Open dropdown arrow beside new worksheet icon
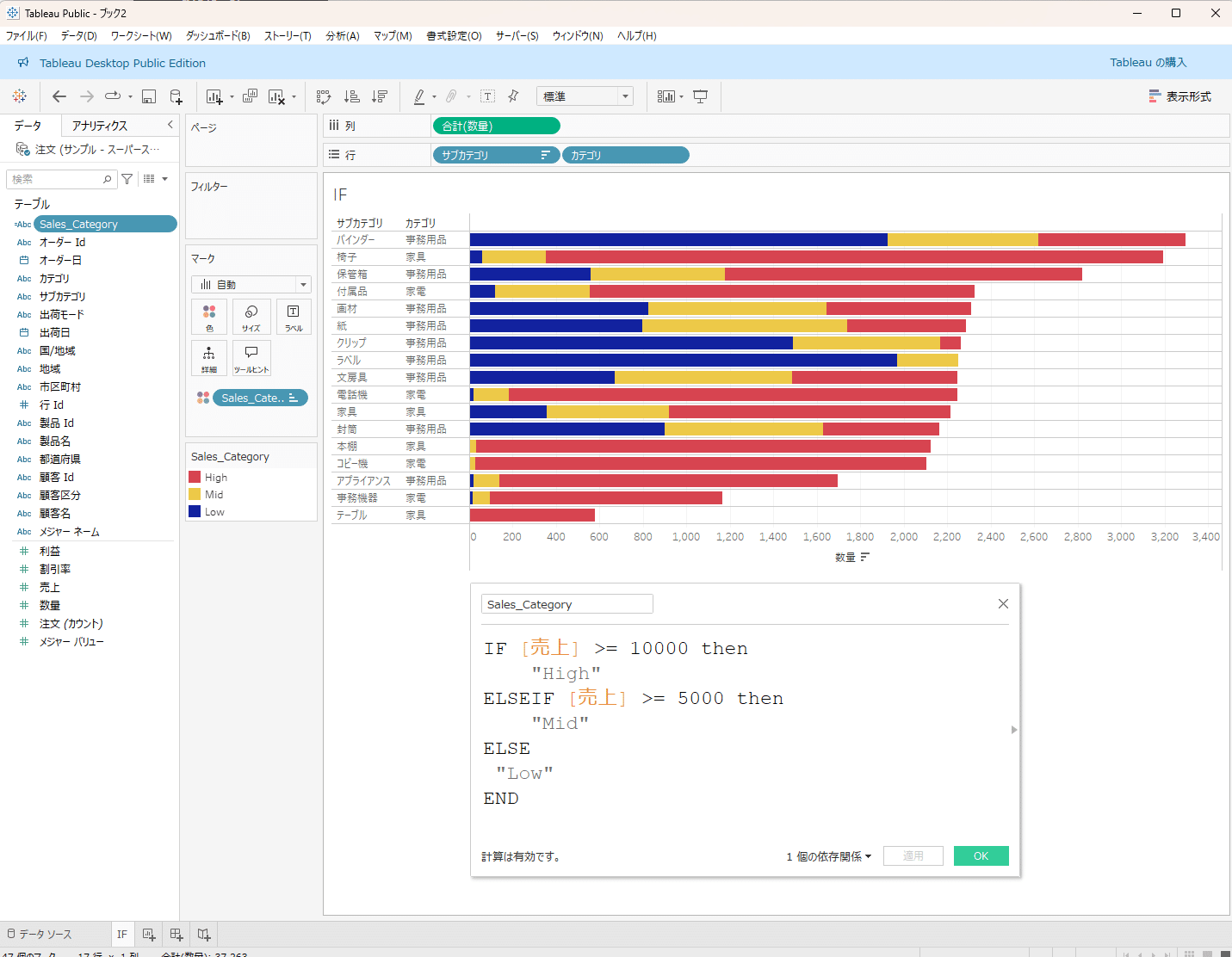This screenshot has width=1232, height=957. (232, 97)
